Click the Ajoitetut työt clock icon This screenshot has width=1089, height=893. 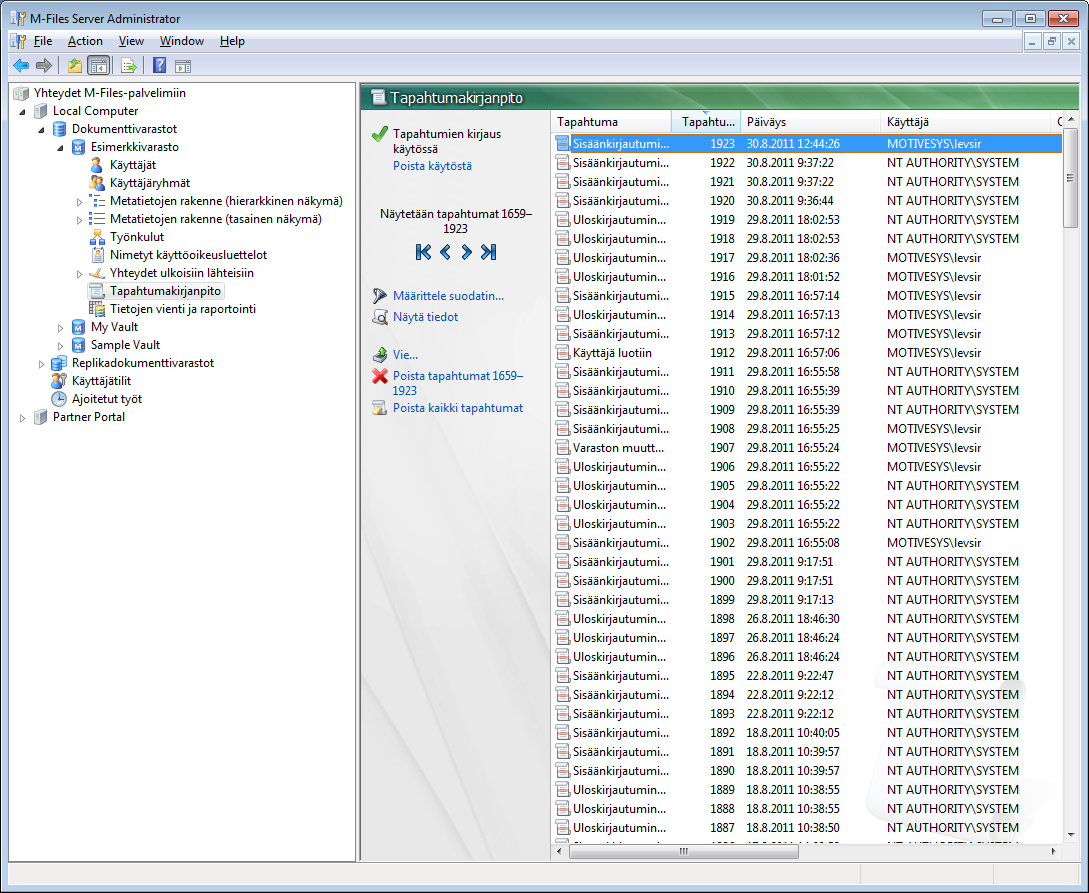[x=59, y=399]
